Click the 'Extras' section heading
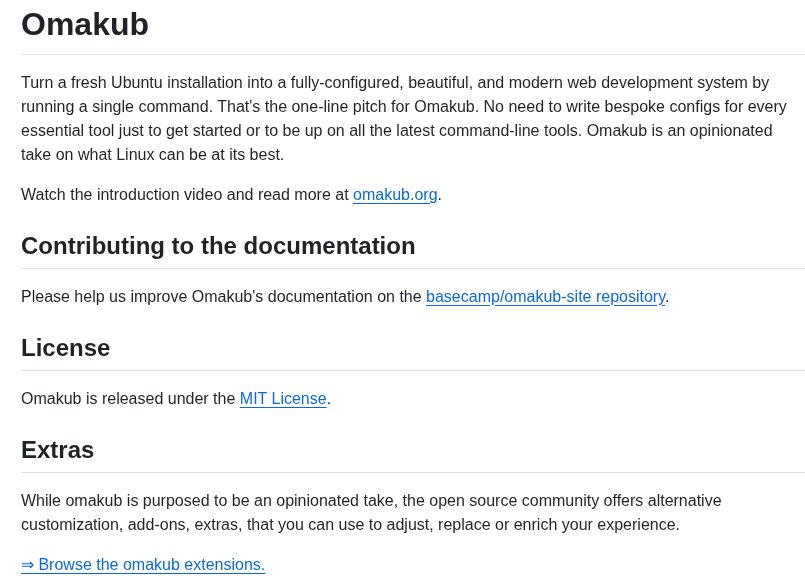Viewport: 805px width, 584px height. pyautogui.click(x=58, y=450)
